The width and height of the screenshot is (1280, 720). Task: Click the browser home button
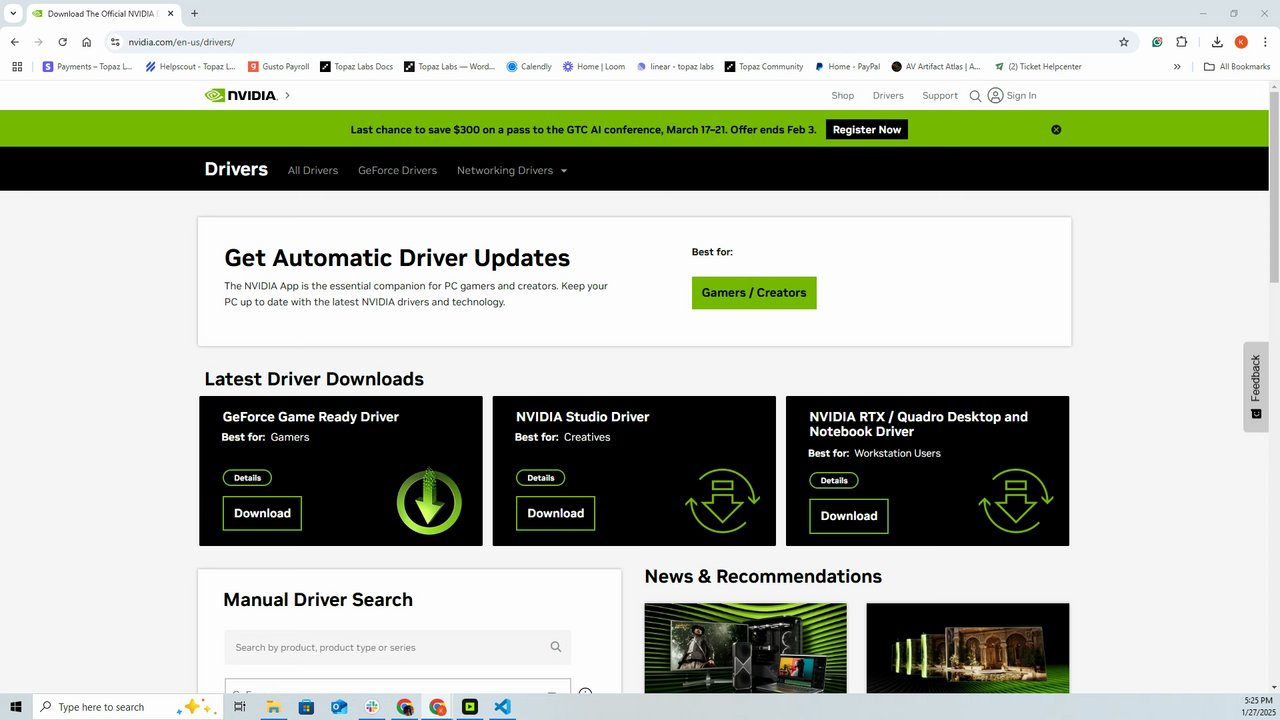coord(87,42)
